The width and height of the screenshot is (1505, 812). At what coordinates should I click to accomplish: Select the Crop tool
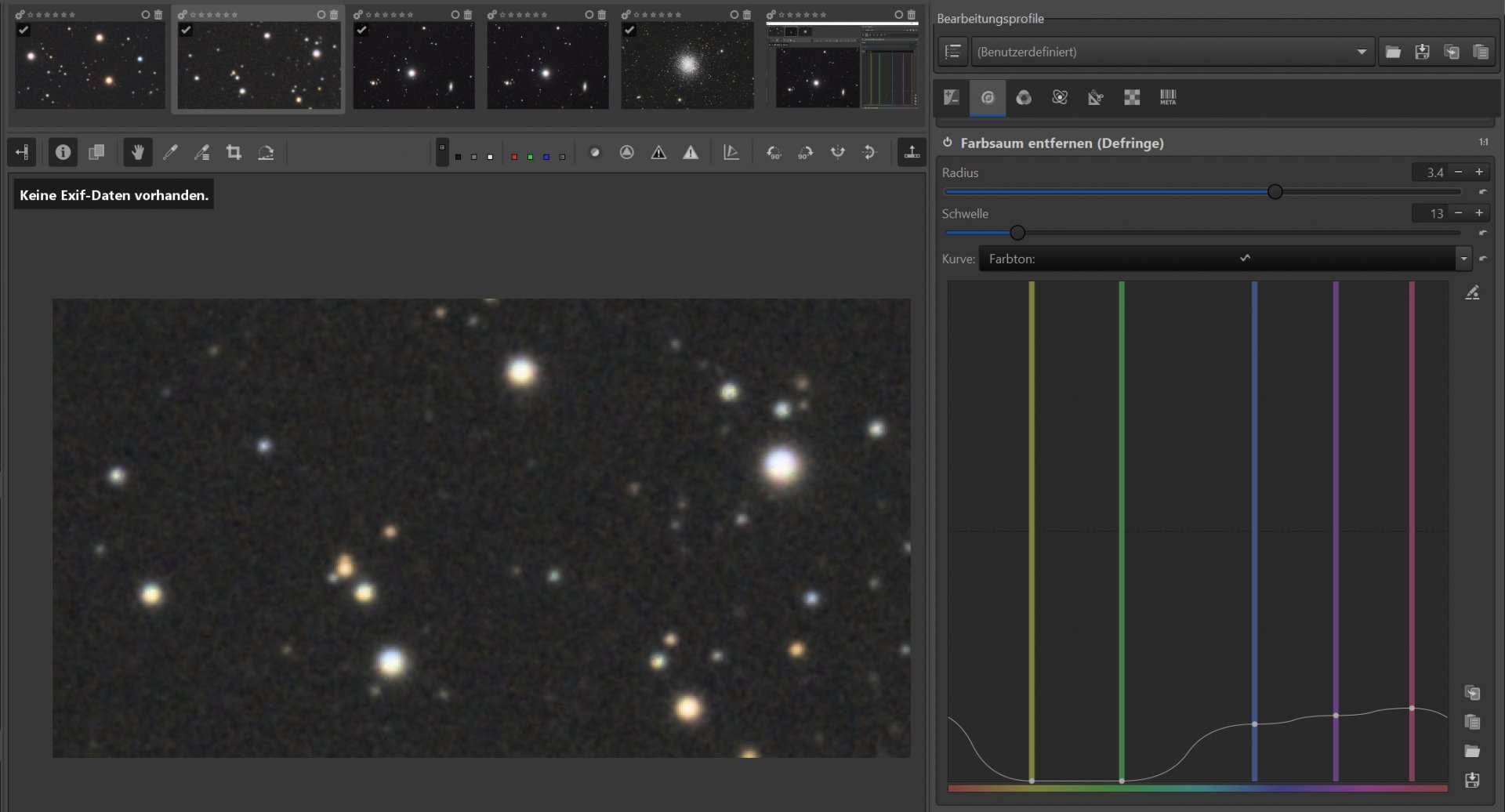pyautogui.click(x=234, y=152)
